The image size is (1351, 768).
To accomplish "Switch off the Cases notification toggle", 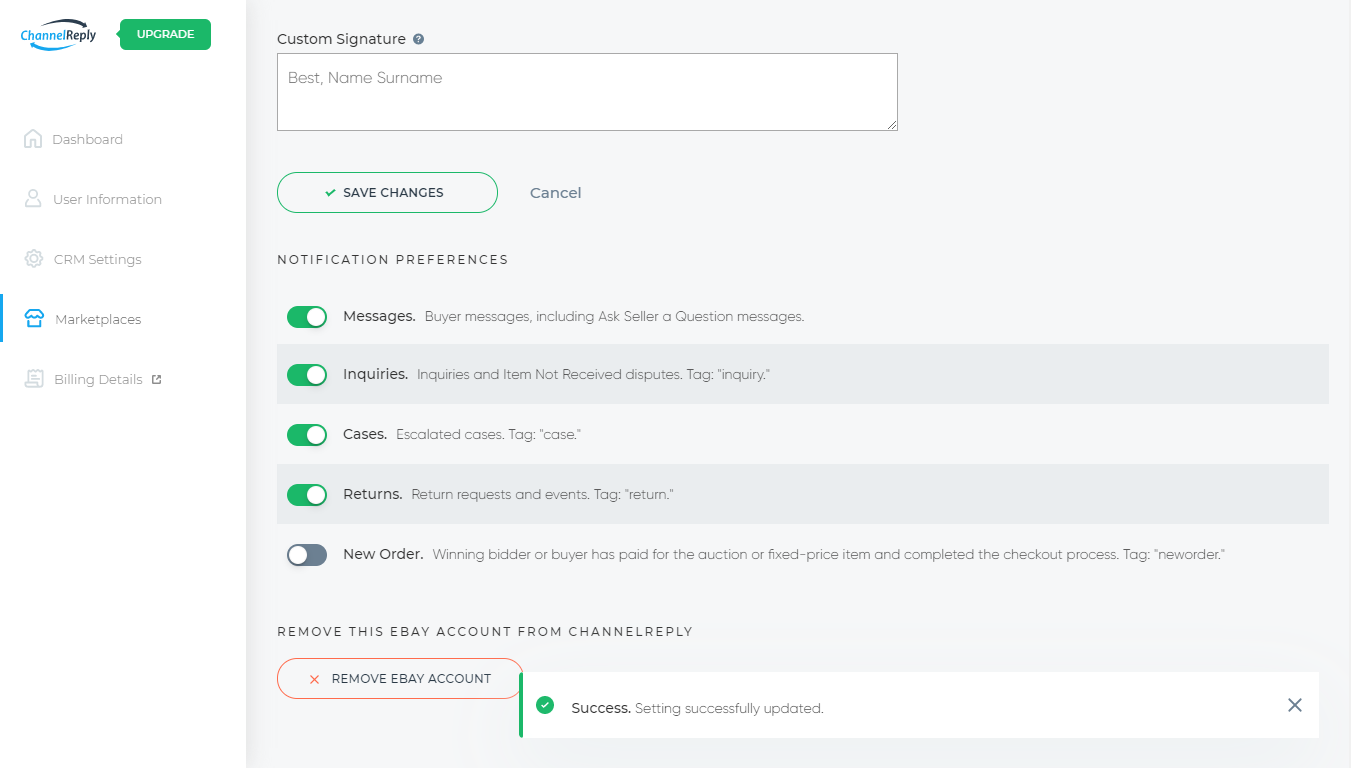I will 307,435.
